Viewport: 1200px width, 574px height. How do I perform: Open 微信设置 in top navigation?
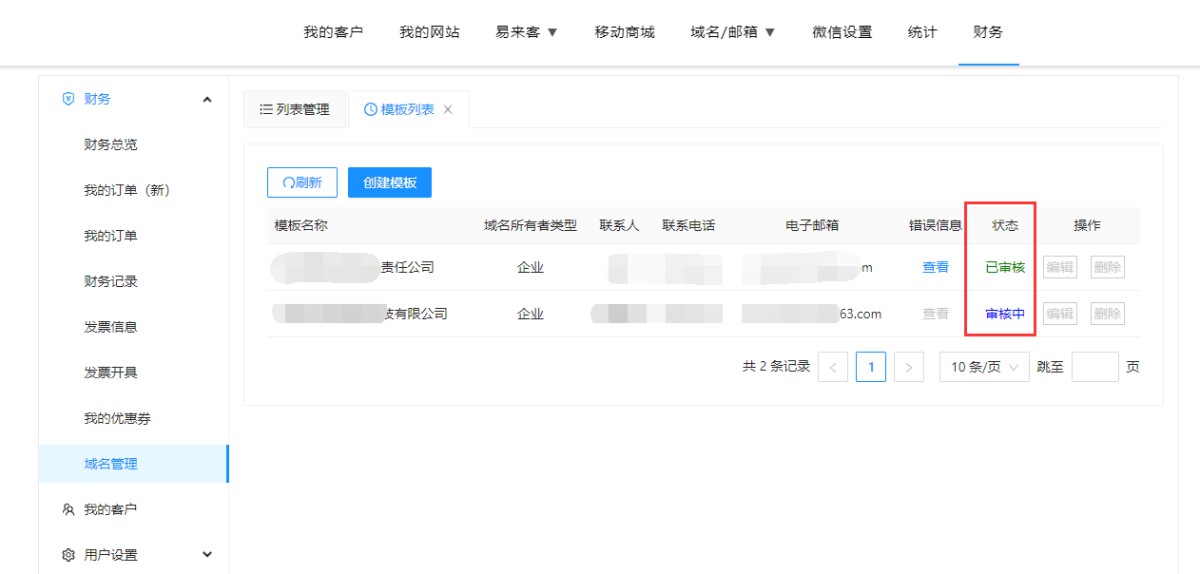click(842, 32)
